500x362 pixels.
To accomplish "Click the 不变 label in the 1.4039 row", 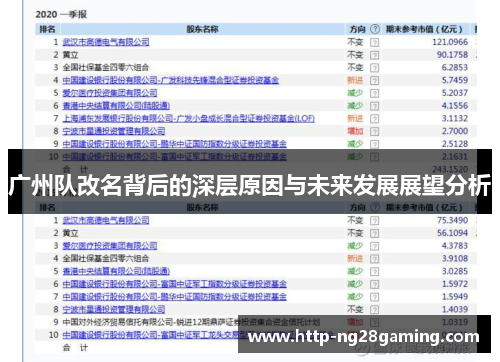I will [x=355, y=309].
